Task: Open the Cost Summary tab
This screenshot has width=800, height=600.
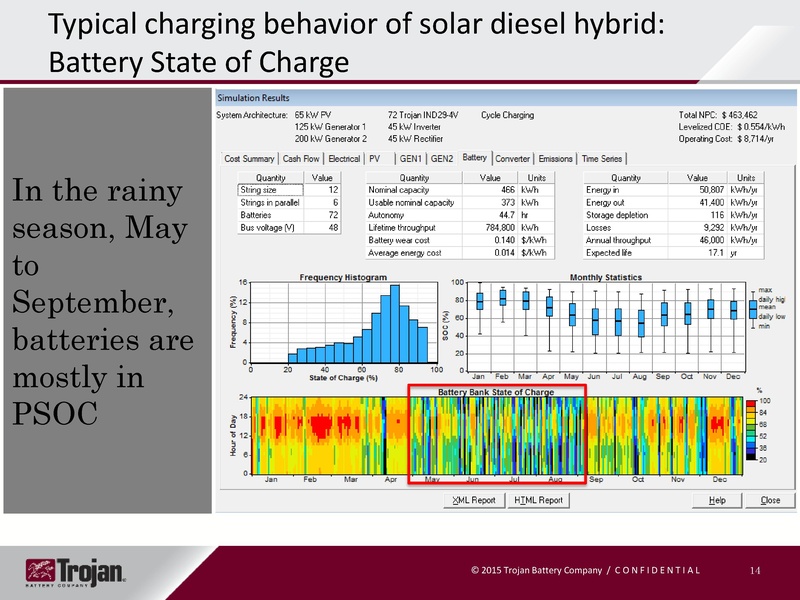Action: pos(249,159)
